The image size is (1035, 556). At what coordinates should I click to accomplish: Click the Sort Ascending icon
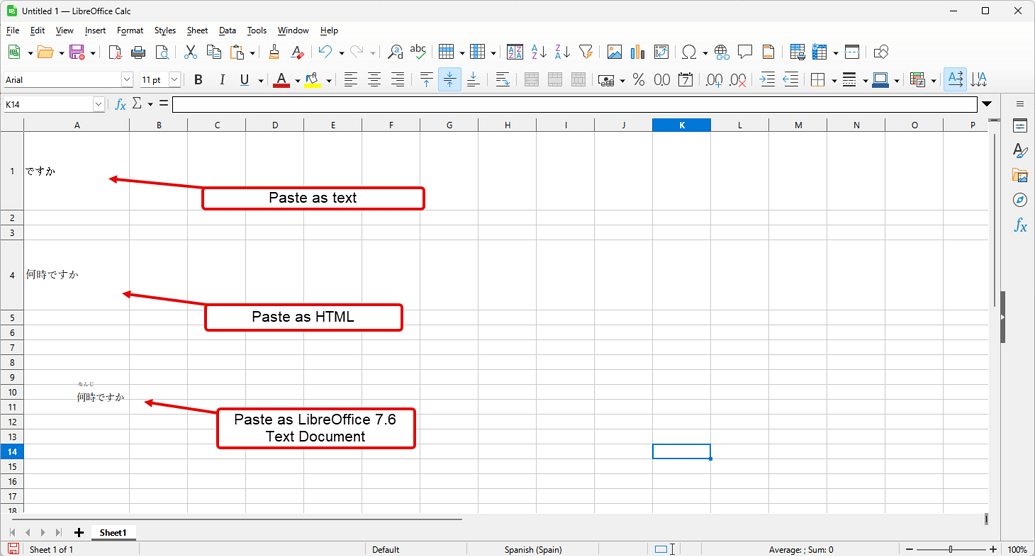point(539,52)
